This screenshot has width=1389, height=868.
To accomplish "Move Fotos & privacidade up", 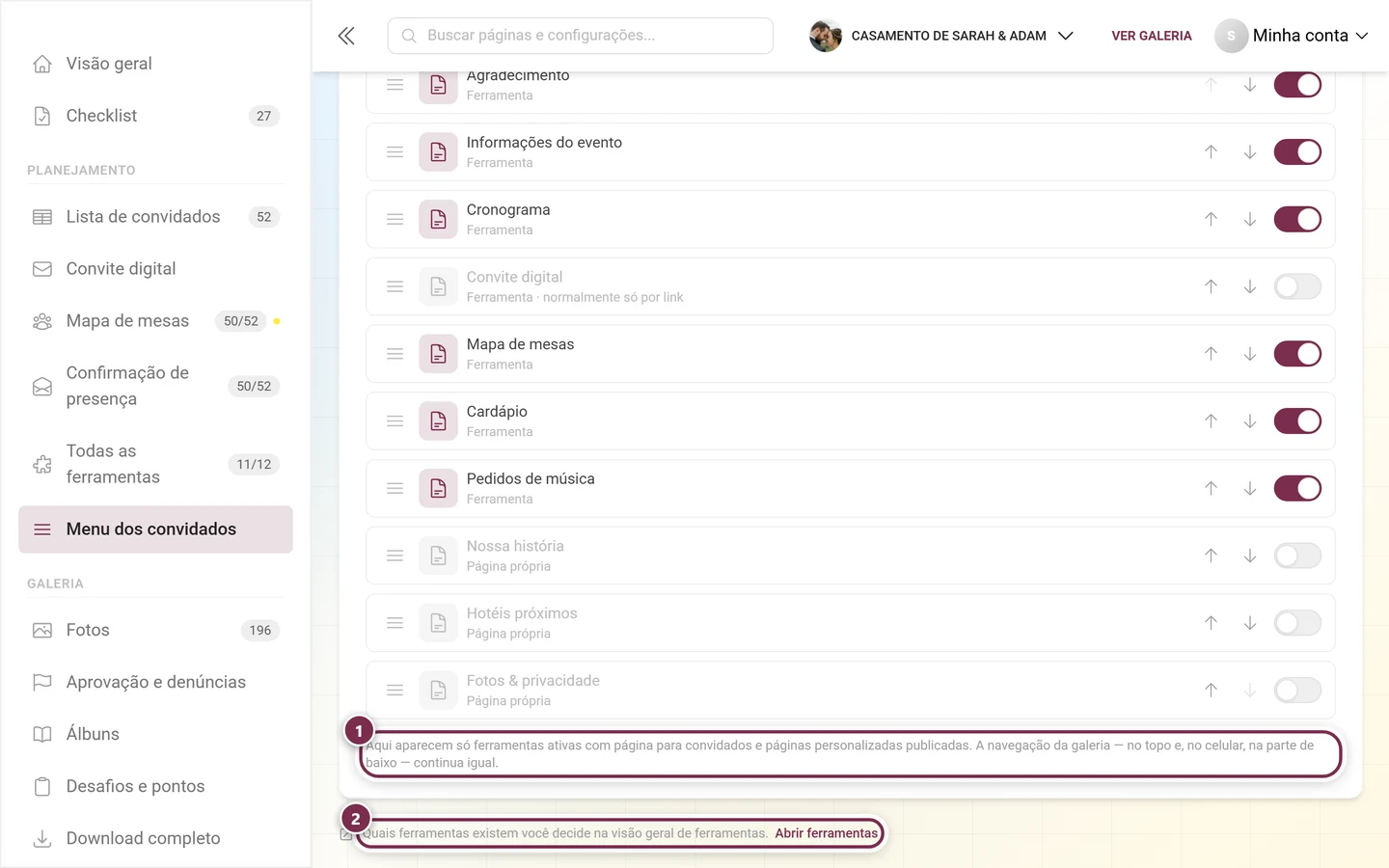I will 1211,691.
